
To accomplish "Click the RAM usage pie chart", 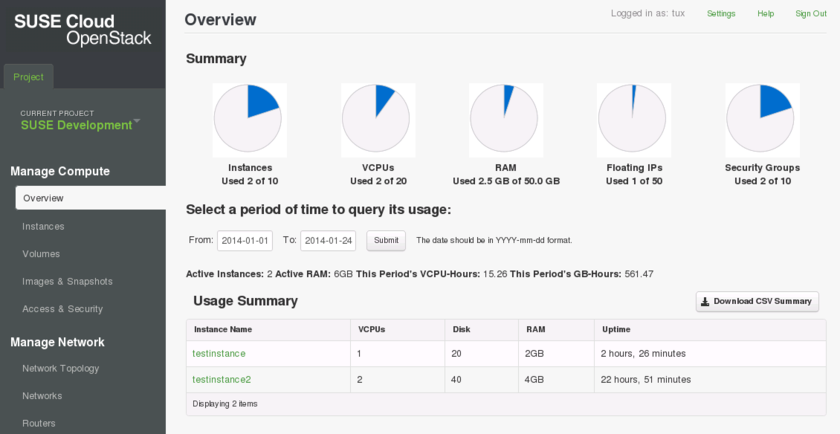I will coord(506,120).
